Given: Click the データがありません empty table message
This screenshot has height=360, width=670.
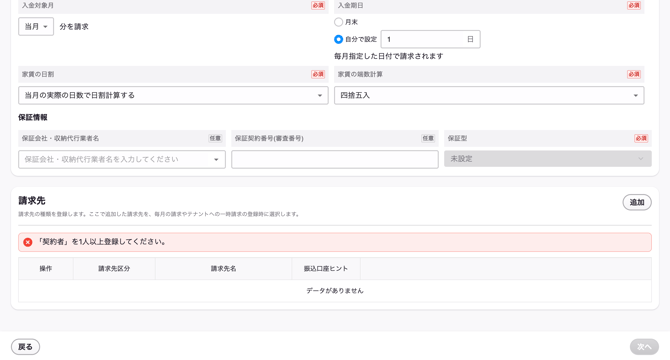Looking at the screenshot, I should tap(335, 291).
